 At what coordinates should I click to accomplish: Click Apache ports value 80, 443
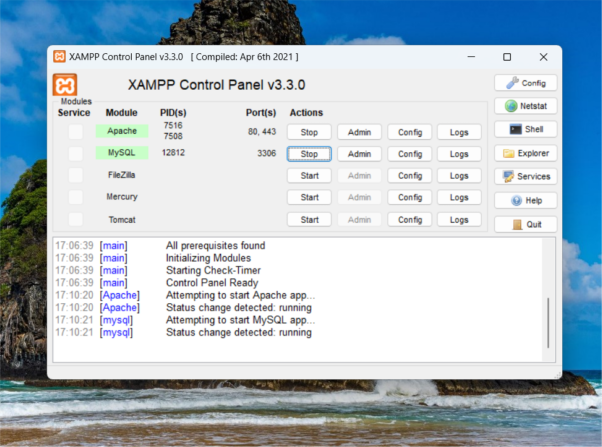[262, 132]
